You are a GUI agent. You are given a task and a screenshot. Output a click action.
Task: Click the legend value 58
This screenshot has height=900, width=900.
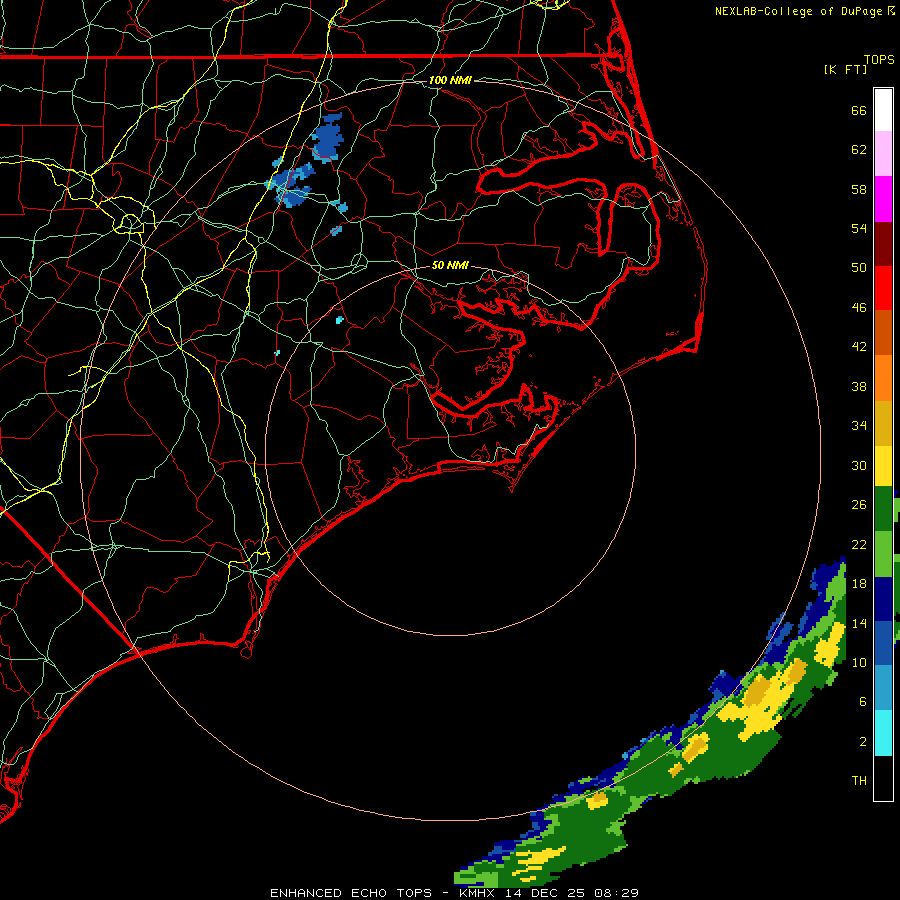[x=859, y=189]
